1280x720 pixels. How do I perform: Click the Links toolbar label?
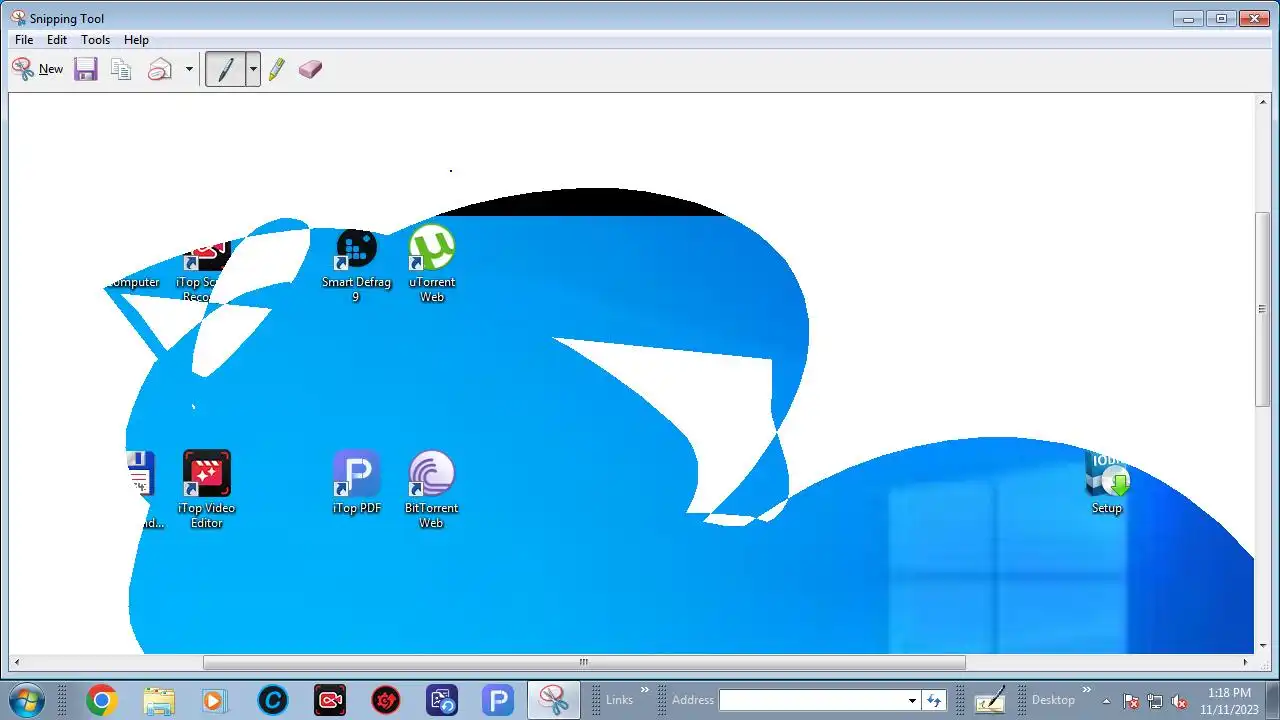619,700
